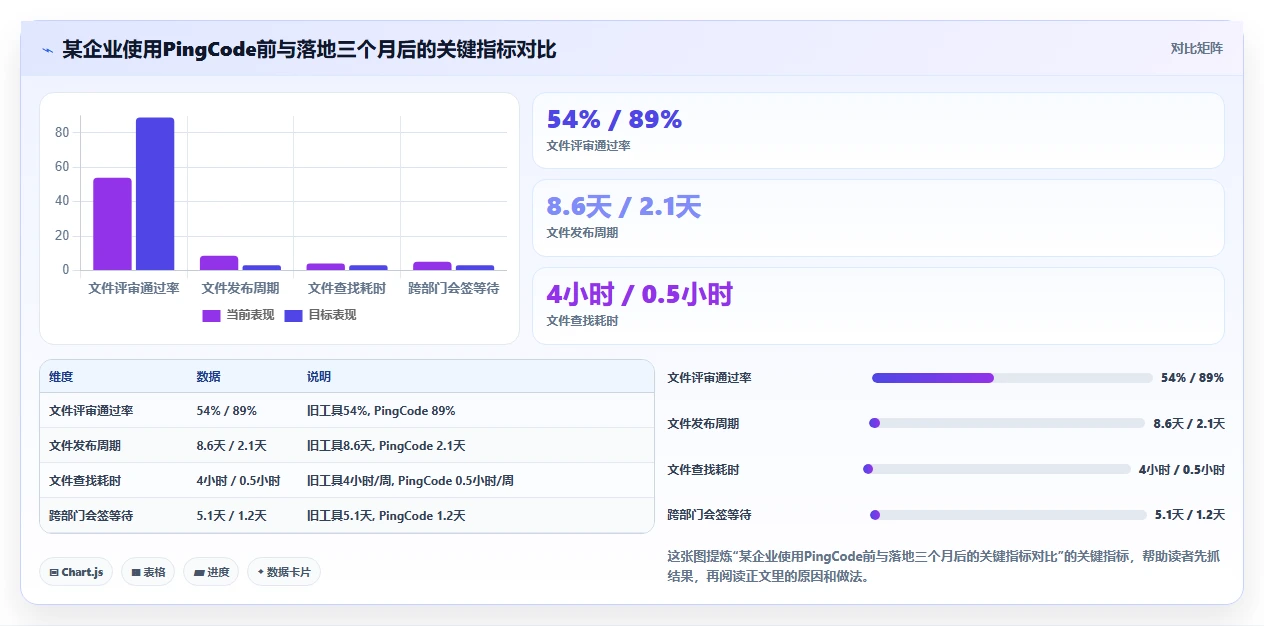Click table cell 旧工具54%, PingCode 89%

pos(381,411)
